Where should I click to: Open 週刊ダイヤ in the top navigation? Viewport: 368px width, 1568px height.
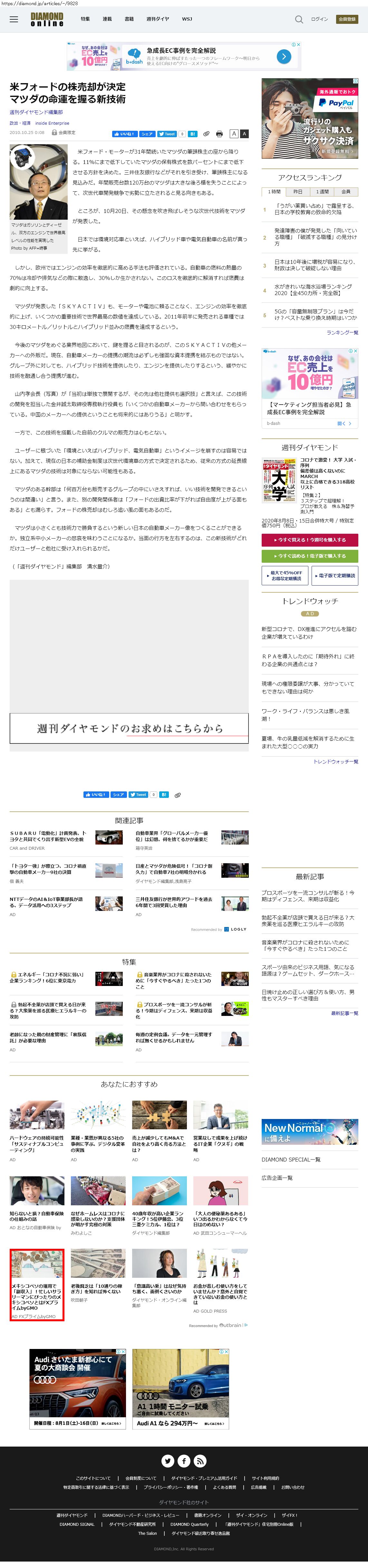pyautogui.click(x=158, y=19)
